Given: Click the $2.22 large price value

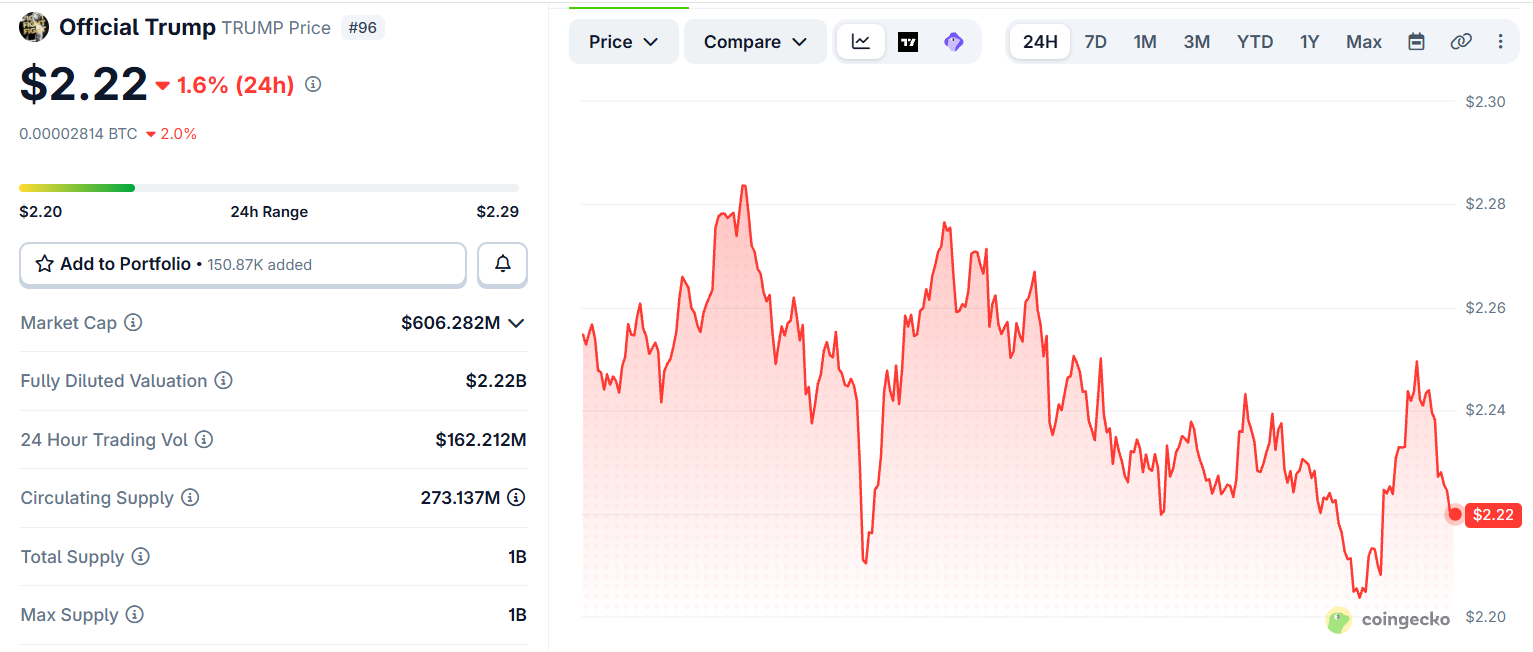Looking at the screenshot, I should click(84, 84).
